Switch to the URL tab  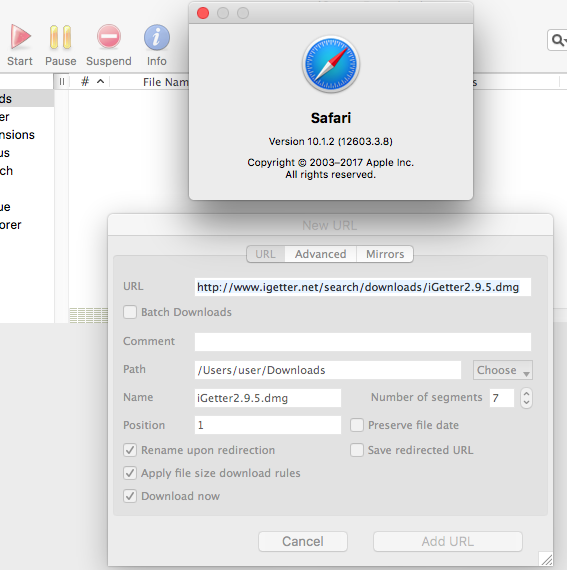265,254
